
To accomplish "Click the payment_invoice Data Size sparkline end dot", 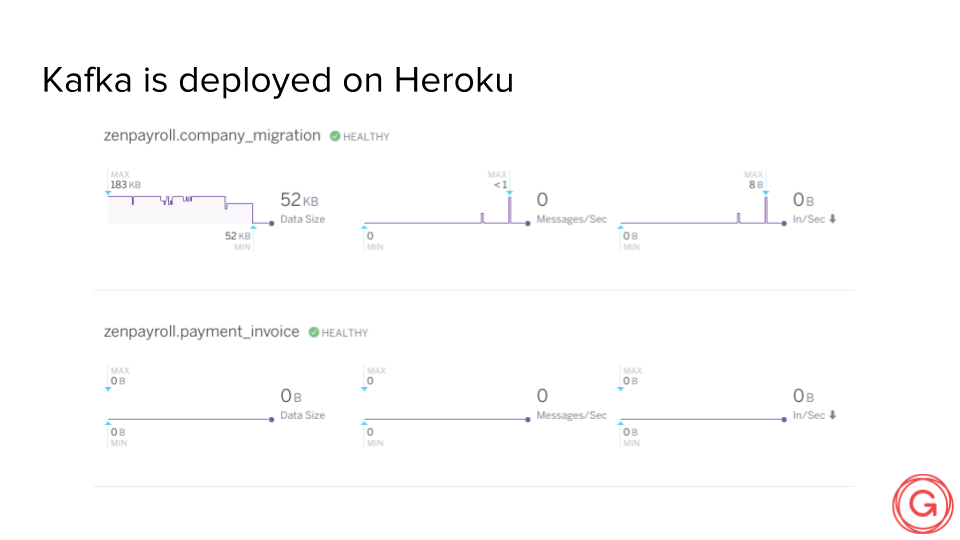I will tap(271, 419).
